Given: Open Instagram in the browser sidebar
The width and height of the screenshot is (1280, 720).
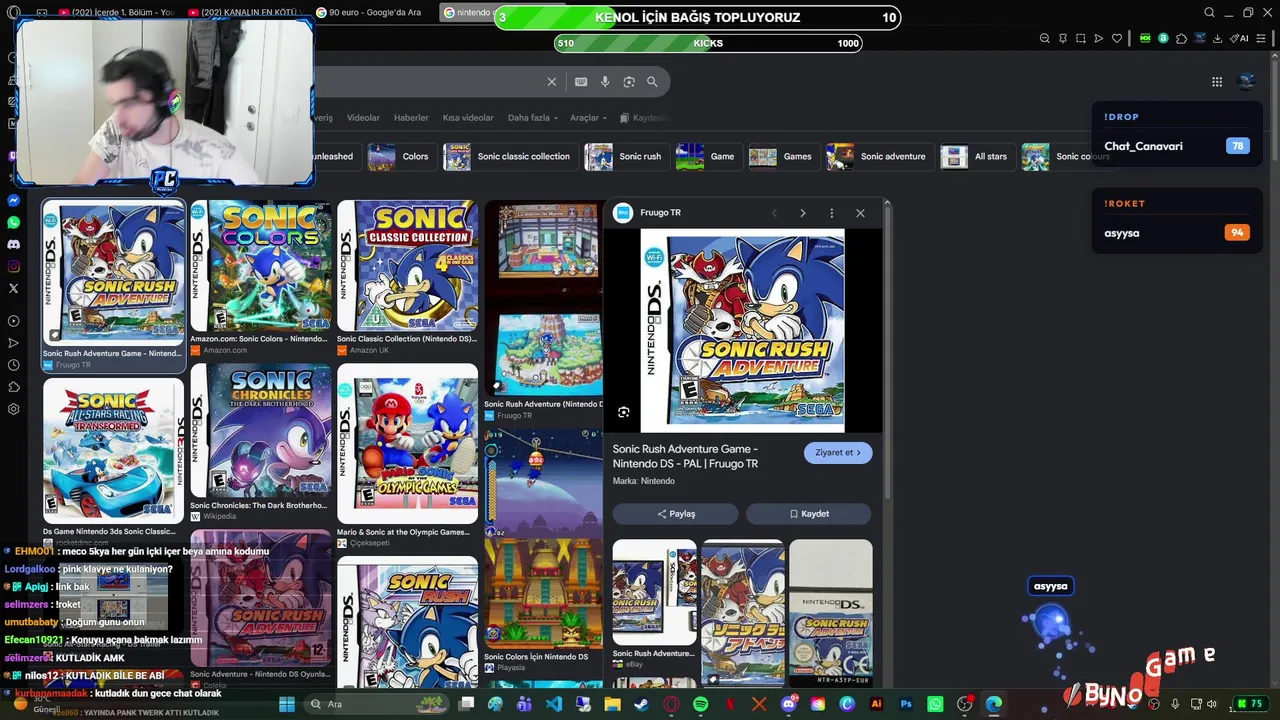Looking at the screenshot, I should (x=13, y=266).
